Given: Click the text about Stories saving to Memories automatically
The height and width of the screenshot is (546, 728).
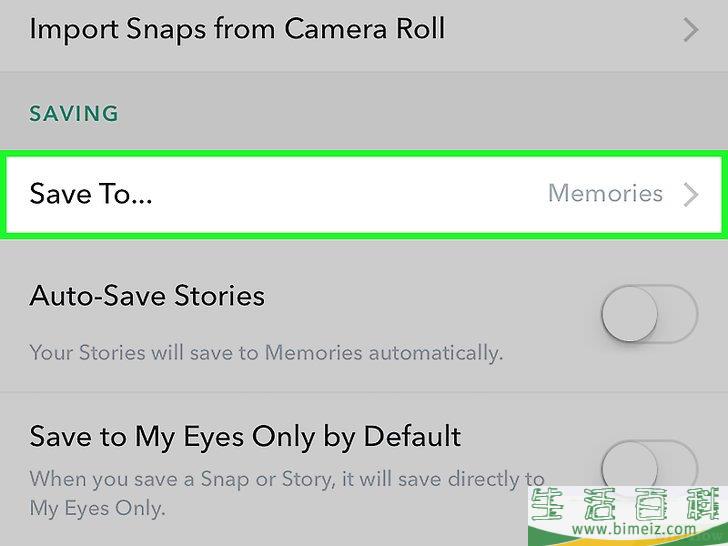Looking at the screenshot, I should tap(266, 353).
